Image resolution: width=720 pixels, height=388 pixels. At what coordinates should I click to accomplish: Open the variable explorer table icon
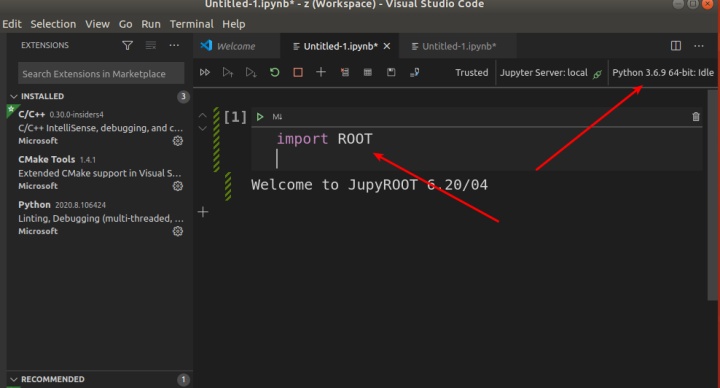point(368,72)
